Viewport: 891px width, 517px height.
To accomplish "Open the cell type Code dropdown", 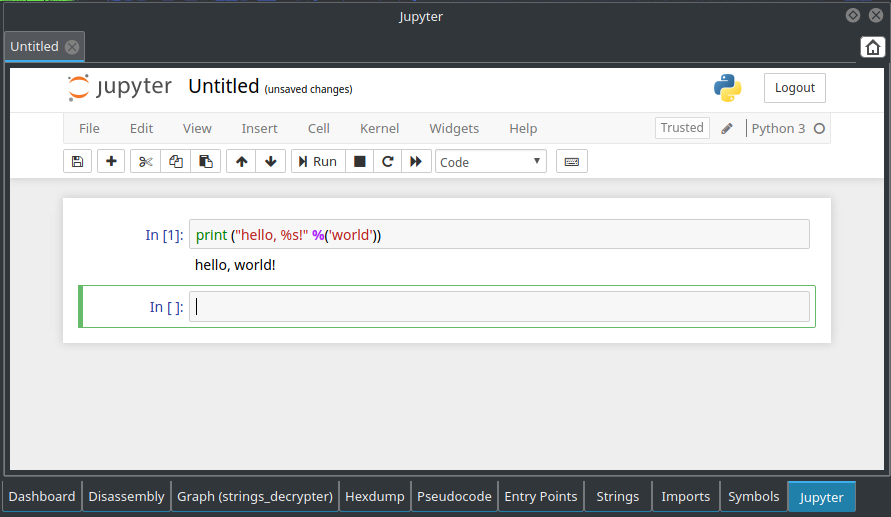I will (491, 161).
